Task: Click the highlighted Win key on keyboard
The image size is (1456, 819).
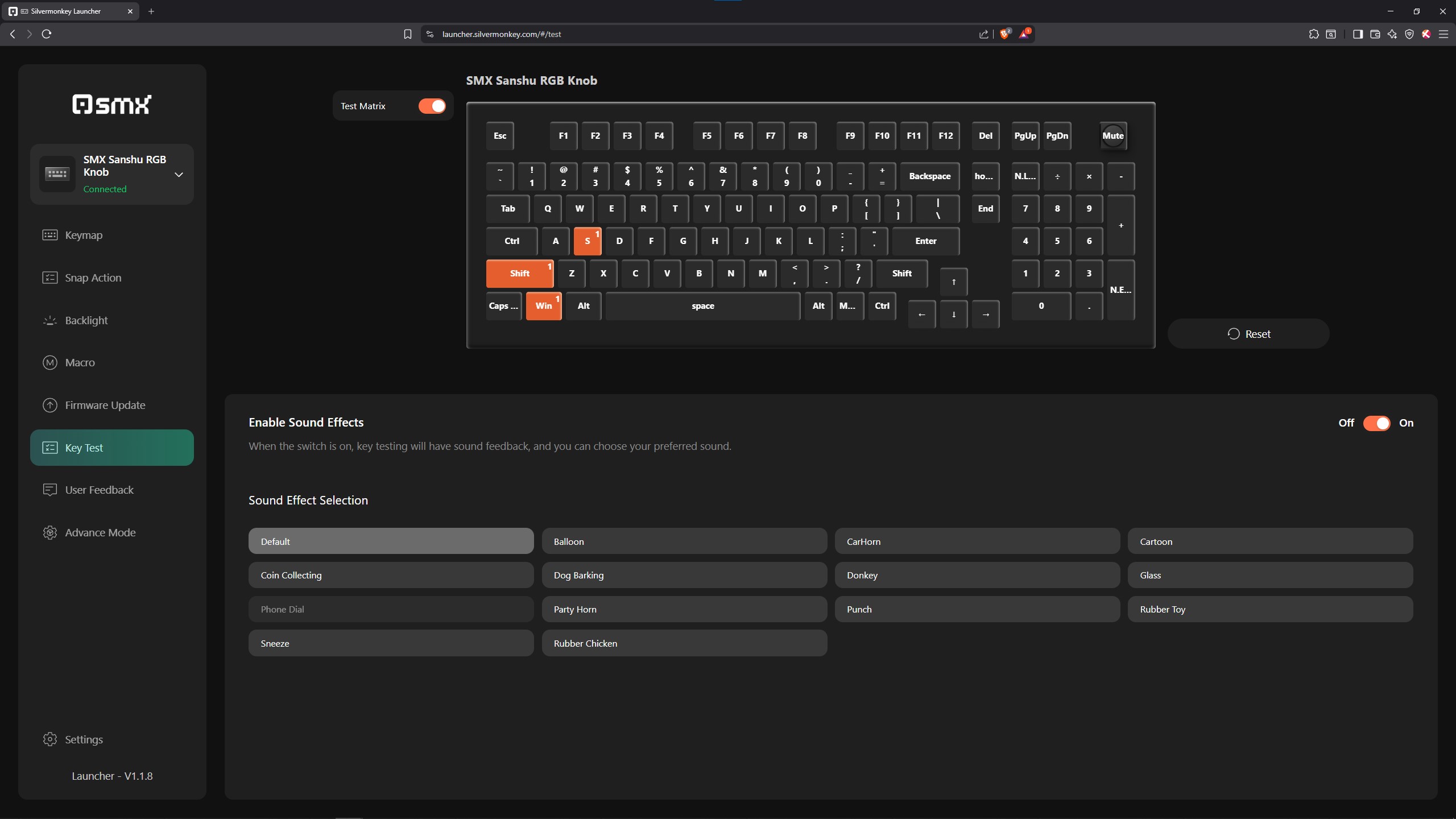Action: [543, 306]
